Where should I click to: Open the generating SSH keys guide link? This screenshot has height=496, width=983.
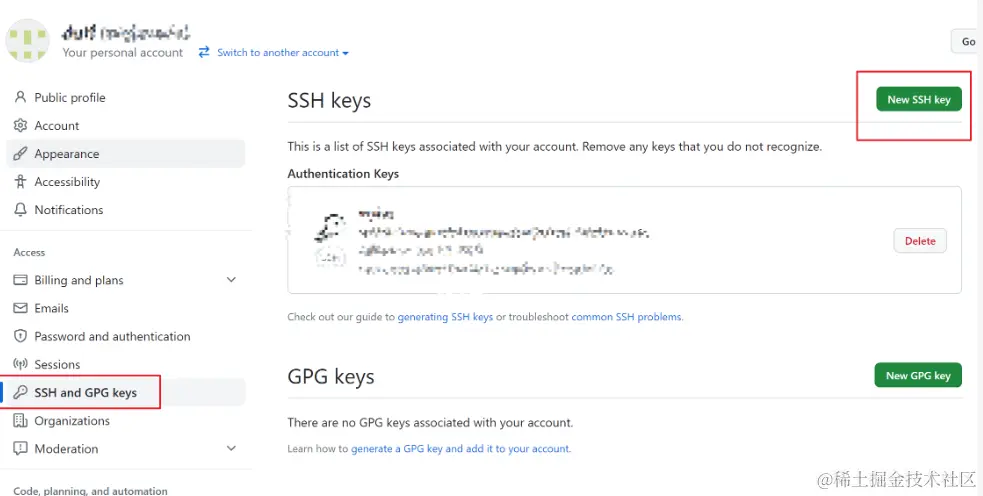point(445,317)
